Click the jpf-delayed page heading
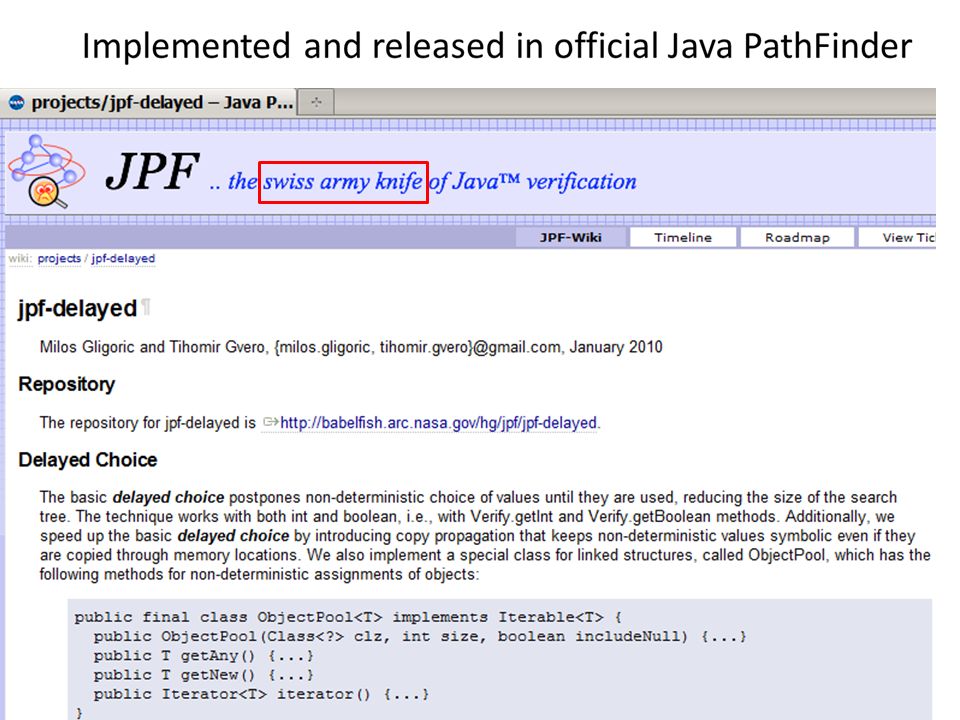Image resolution: width=960 pixels, height=720 pixels. [77, 309]
